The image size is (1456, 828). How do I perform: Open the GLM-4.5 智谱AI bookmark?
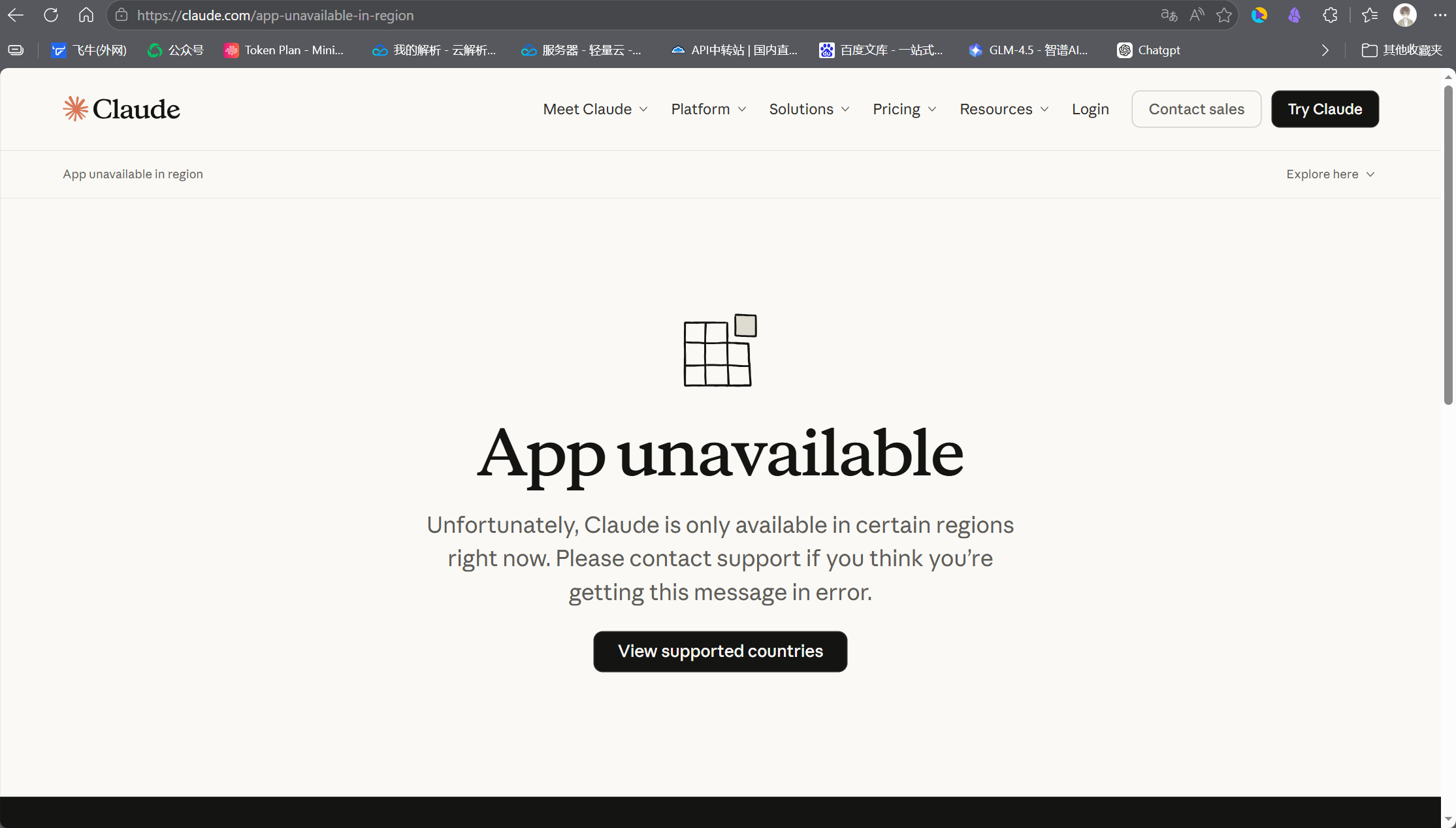pyautogui.click(x=1028, y=50)
